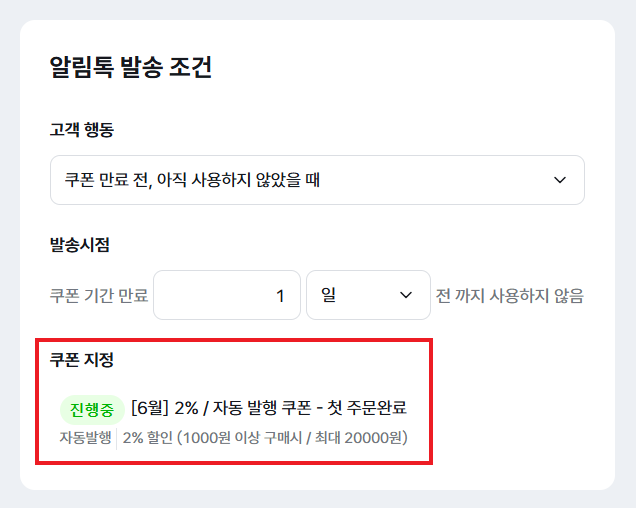636x508 pixels.
Task: Open the 고객 행동 dropdown chevron
Action: [x=559, y=180]
